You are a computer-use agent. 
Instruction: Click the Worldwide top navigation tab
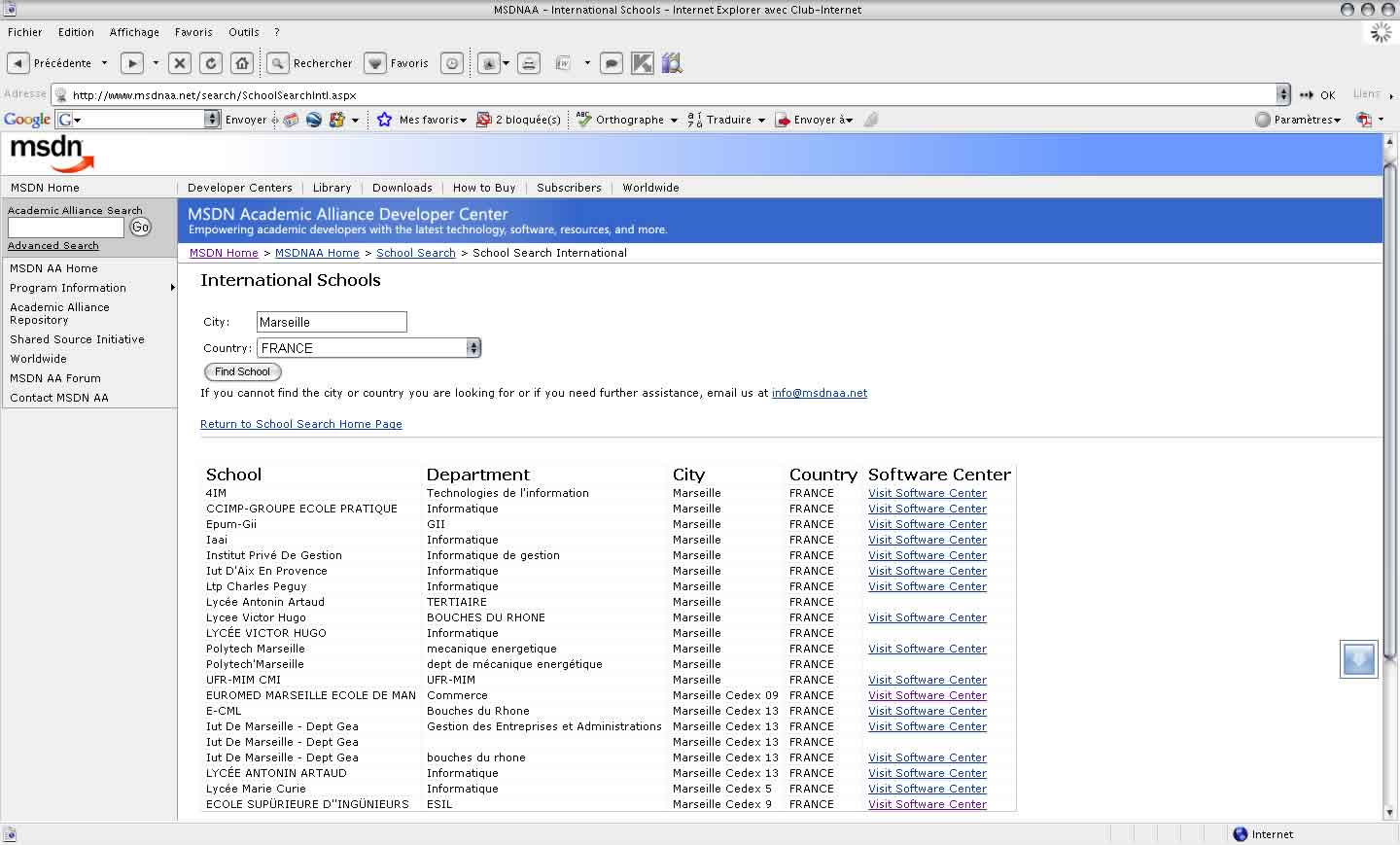[650, 188]
